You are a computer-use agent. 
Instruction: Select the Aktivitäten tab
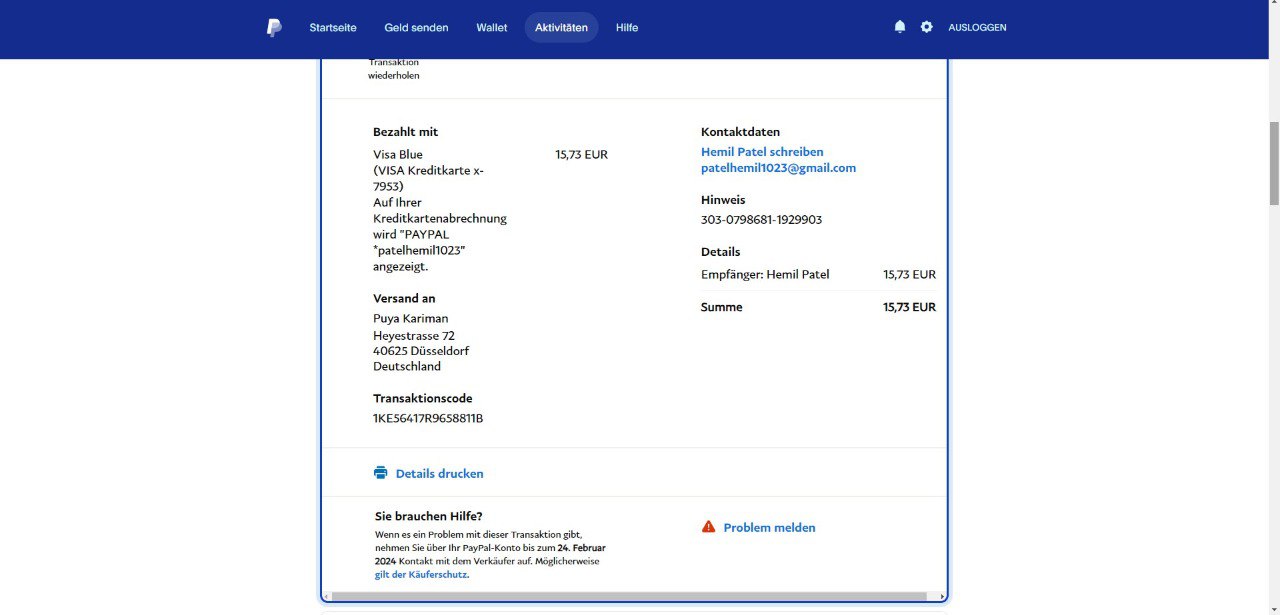[x=561, y=28]
